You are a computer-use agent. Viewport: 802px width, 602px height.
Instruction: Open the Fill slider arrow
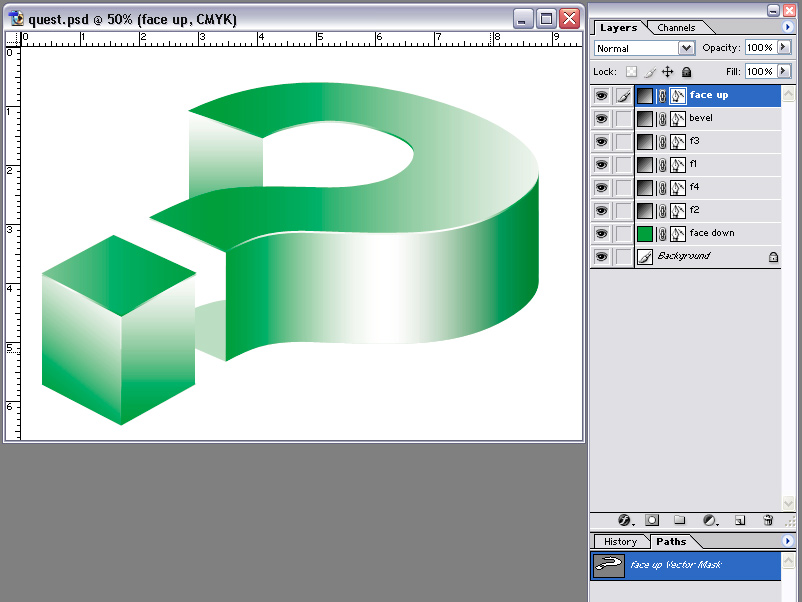pos(783,71)
